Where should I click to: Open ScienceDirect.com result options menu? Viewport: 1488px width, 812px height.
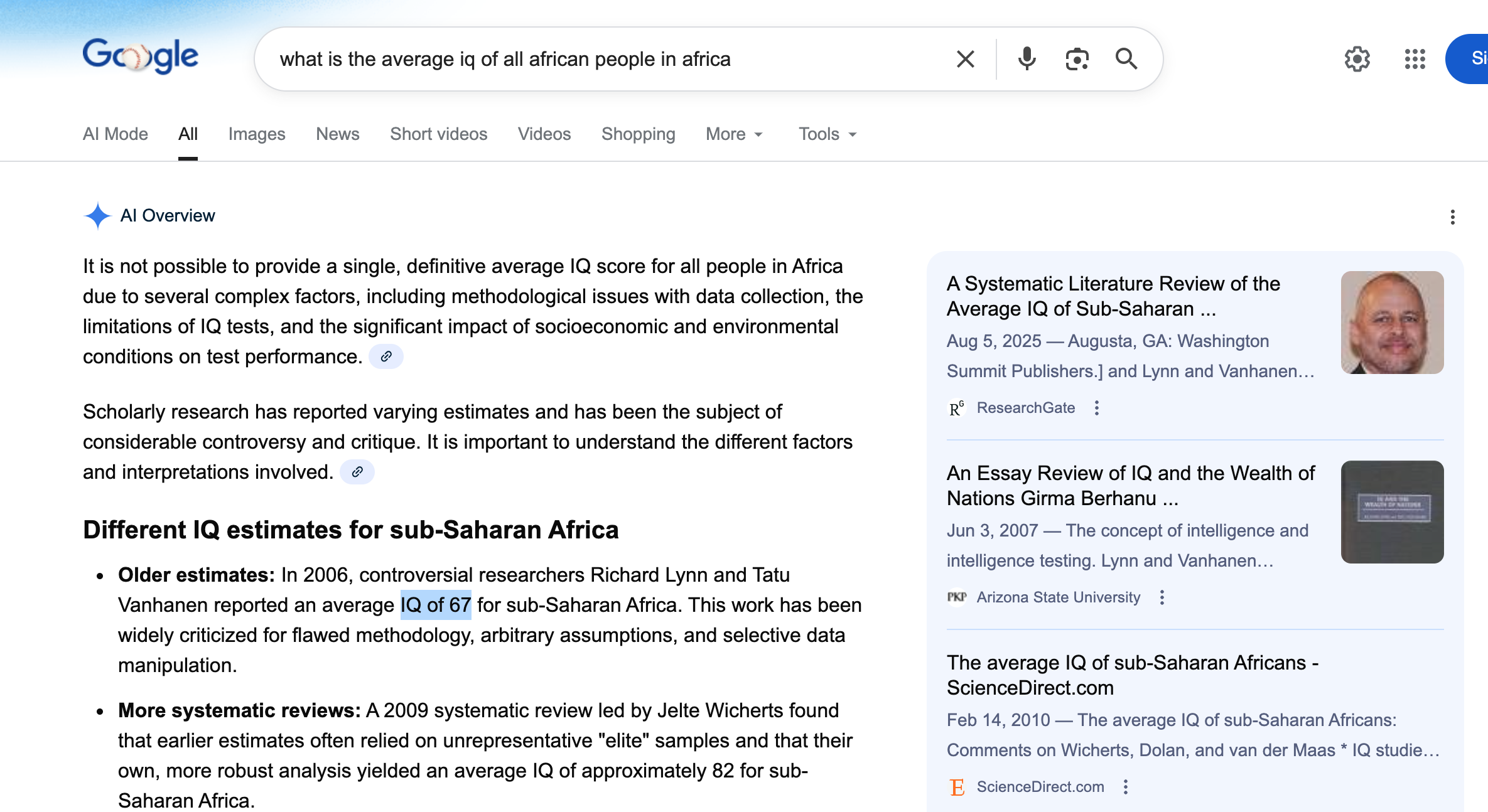coord(1126,787)
